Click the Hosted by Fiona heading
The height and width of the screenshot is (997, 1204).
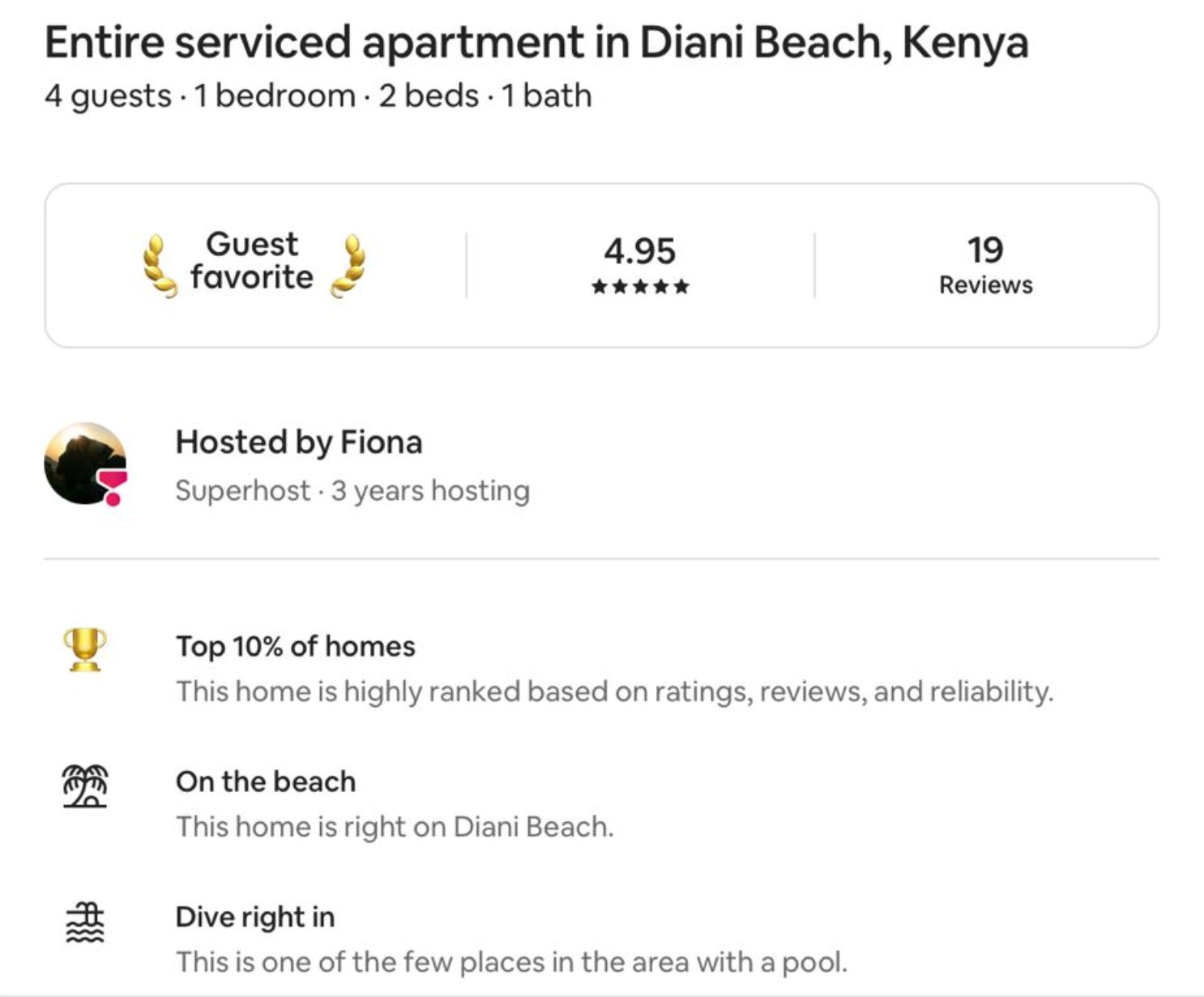(x=300, y=443)
